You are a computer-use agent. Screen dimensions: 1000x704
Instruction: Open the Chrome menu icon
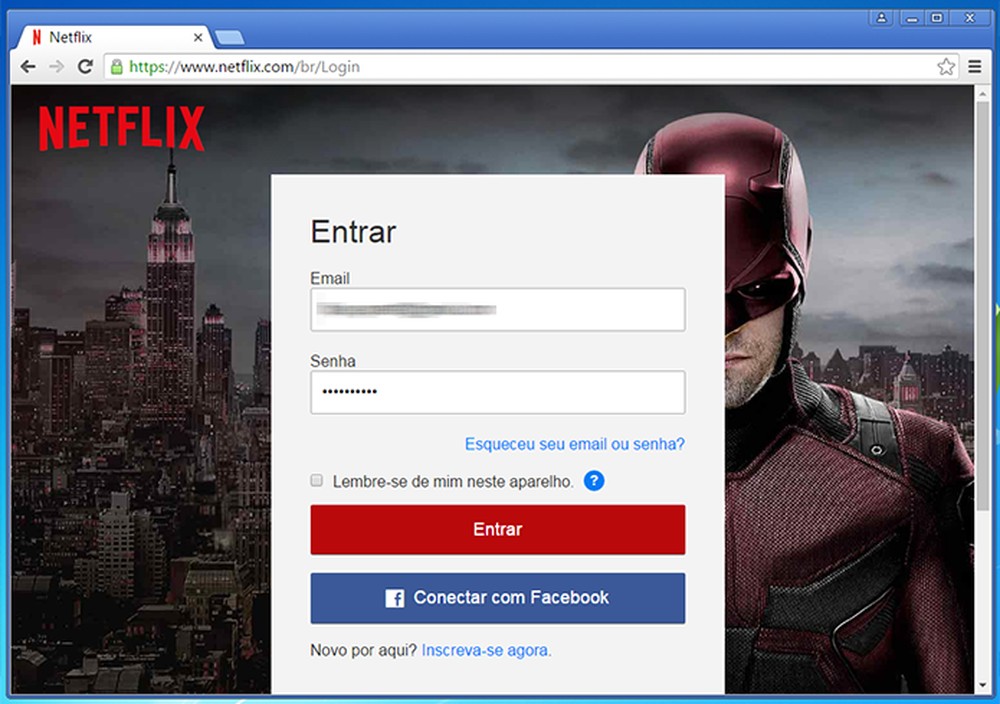(975, 66)
